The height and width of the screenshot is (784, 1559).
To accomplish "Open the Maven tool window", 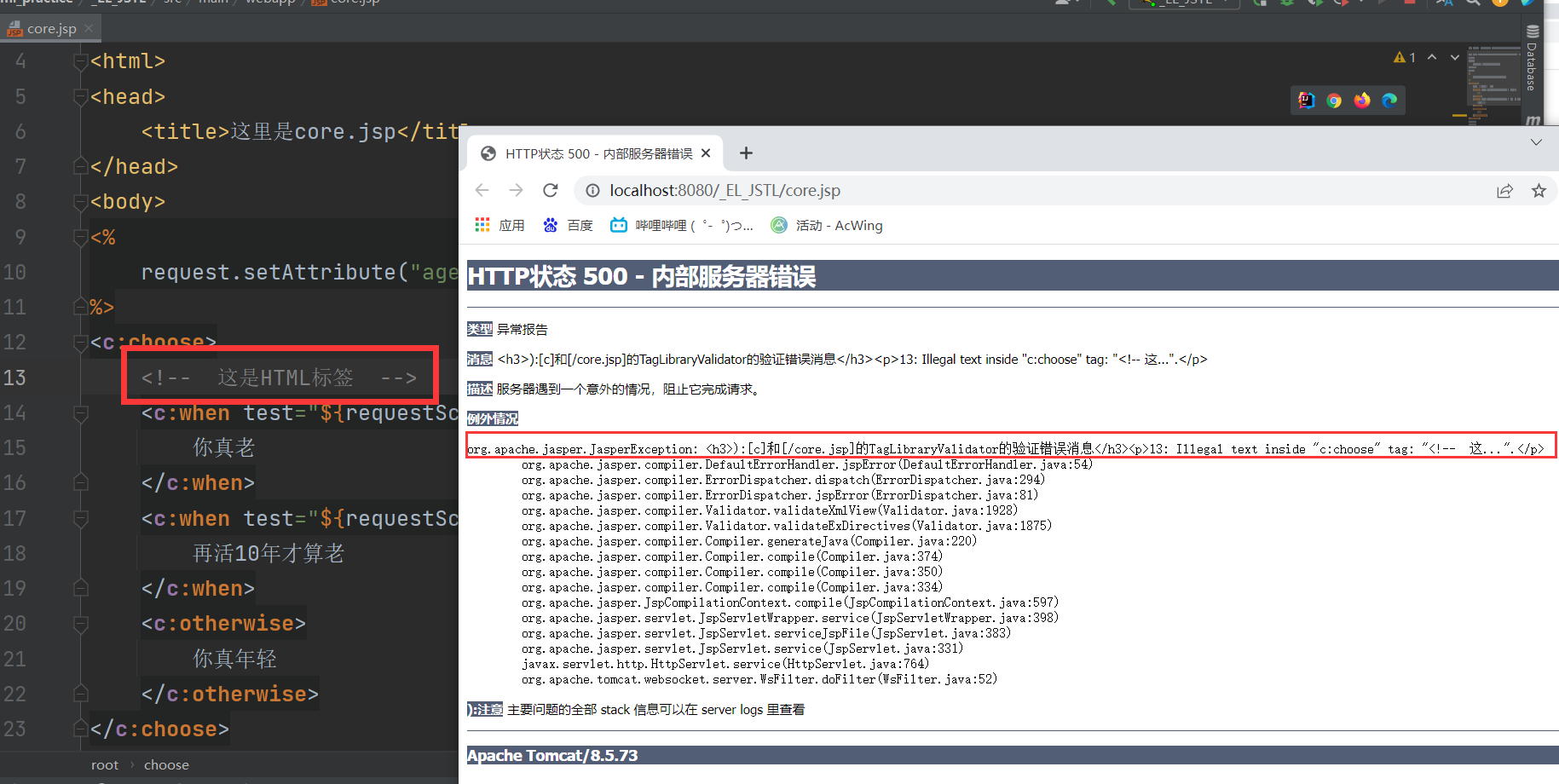I will coord(1533,119).
